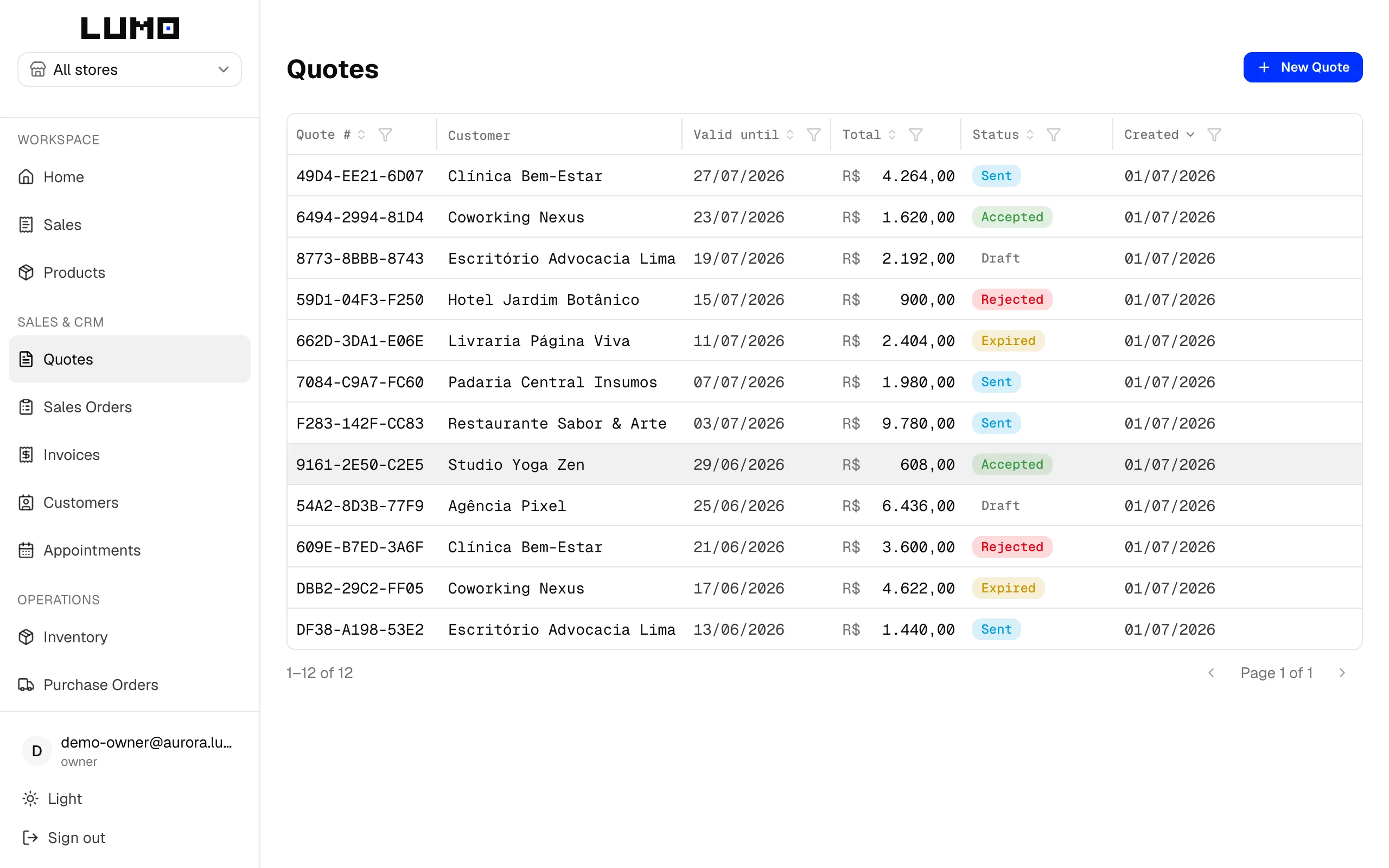Open quote row for Studio Yoga Zen
This screenshot has height=868, width=1389.
824,464
